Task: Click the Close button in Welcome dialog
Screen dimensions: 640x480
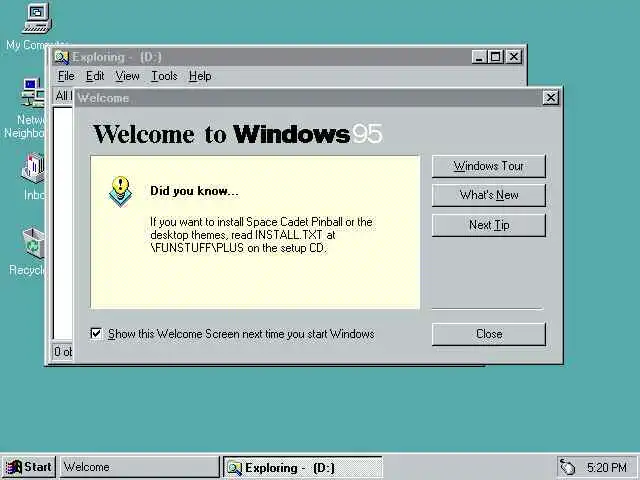Action: (489, 334)
